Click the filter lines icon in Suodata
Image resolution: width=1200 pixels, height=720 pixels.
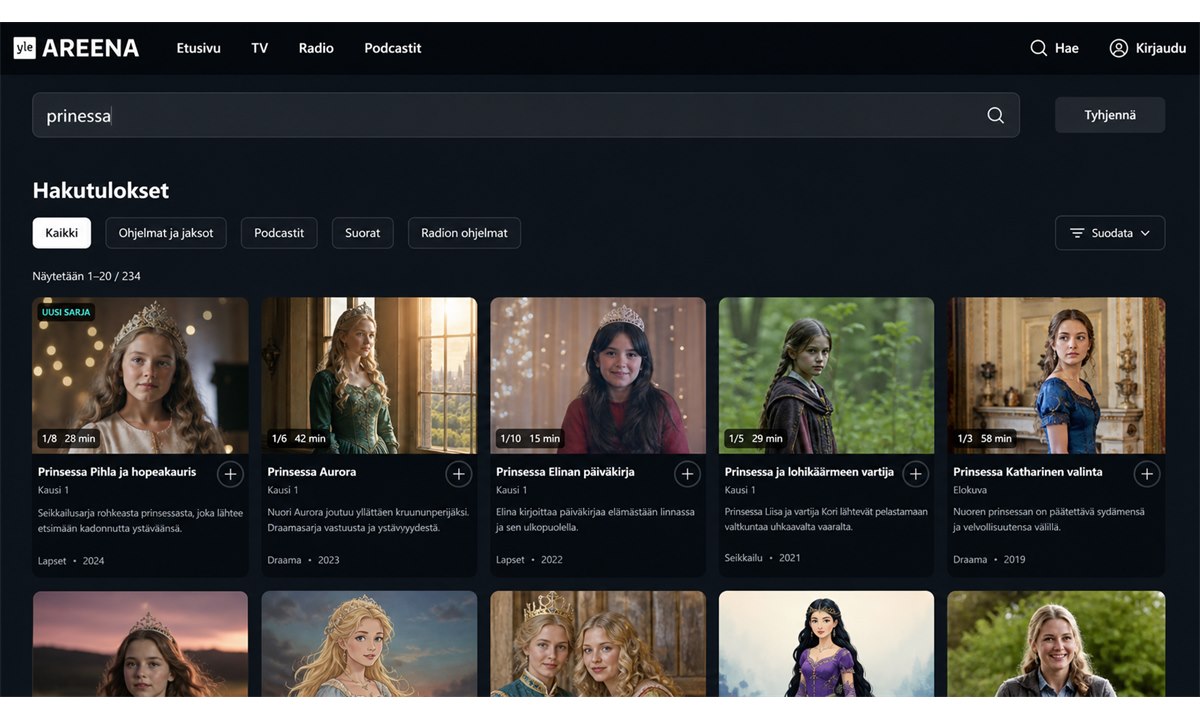point(1077,233)
